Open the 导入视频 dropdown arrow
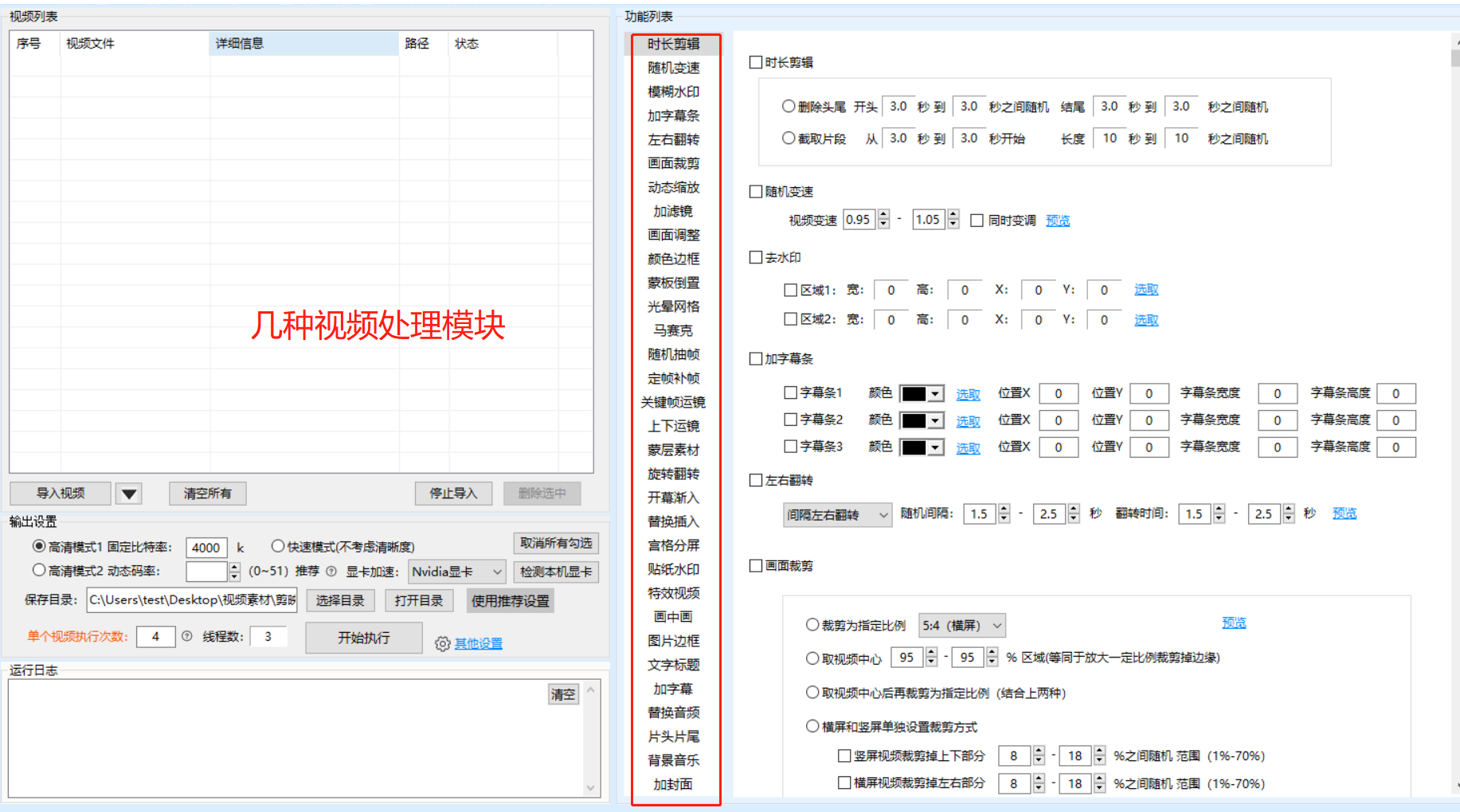This screenshot has height=812, width=1460. (129, 494)
